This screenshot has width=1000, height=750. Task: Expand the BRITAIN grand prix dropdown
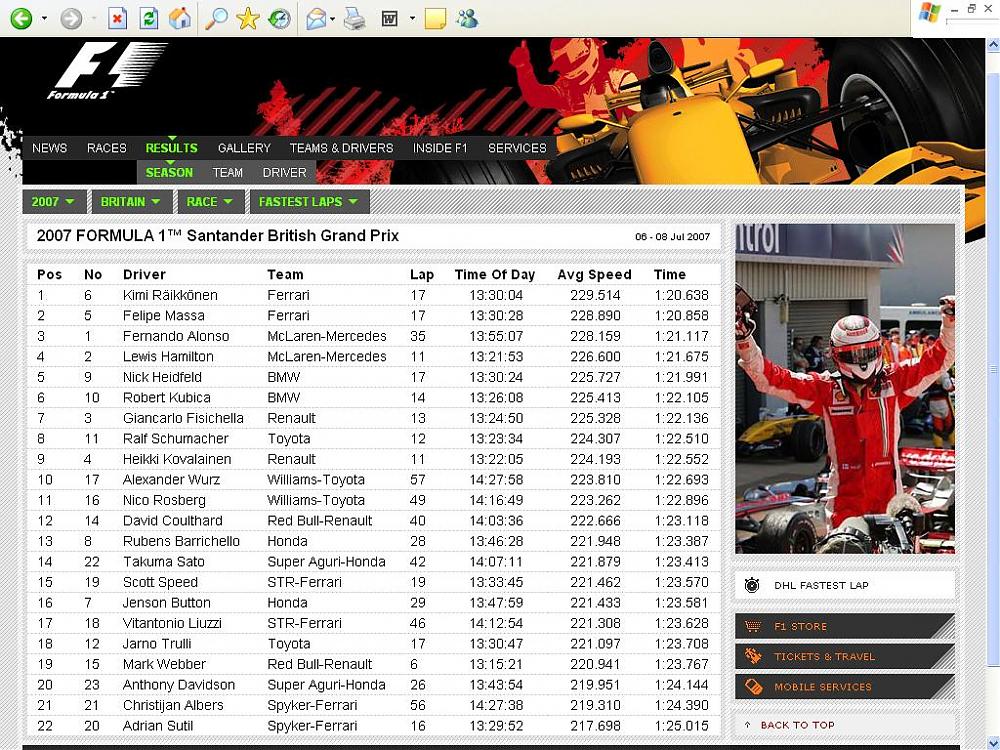click(x=130, y=202)
